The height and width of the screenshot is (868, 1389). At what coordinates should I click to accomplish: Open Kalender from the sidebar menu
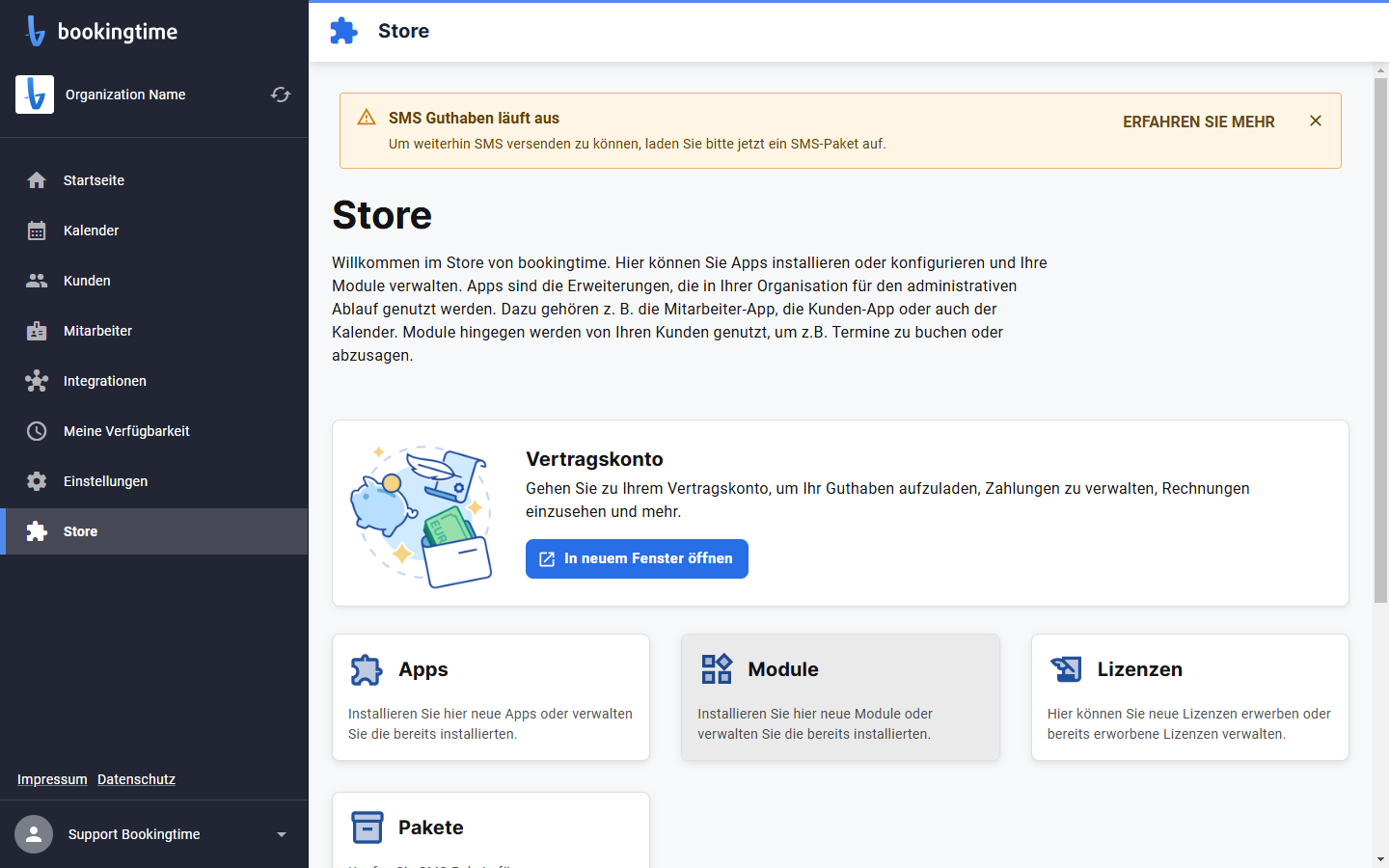pos(154,231)
